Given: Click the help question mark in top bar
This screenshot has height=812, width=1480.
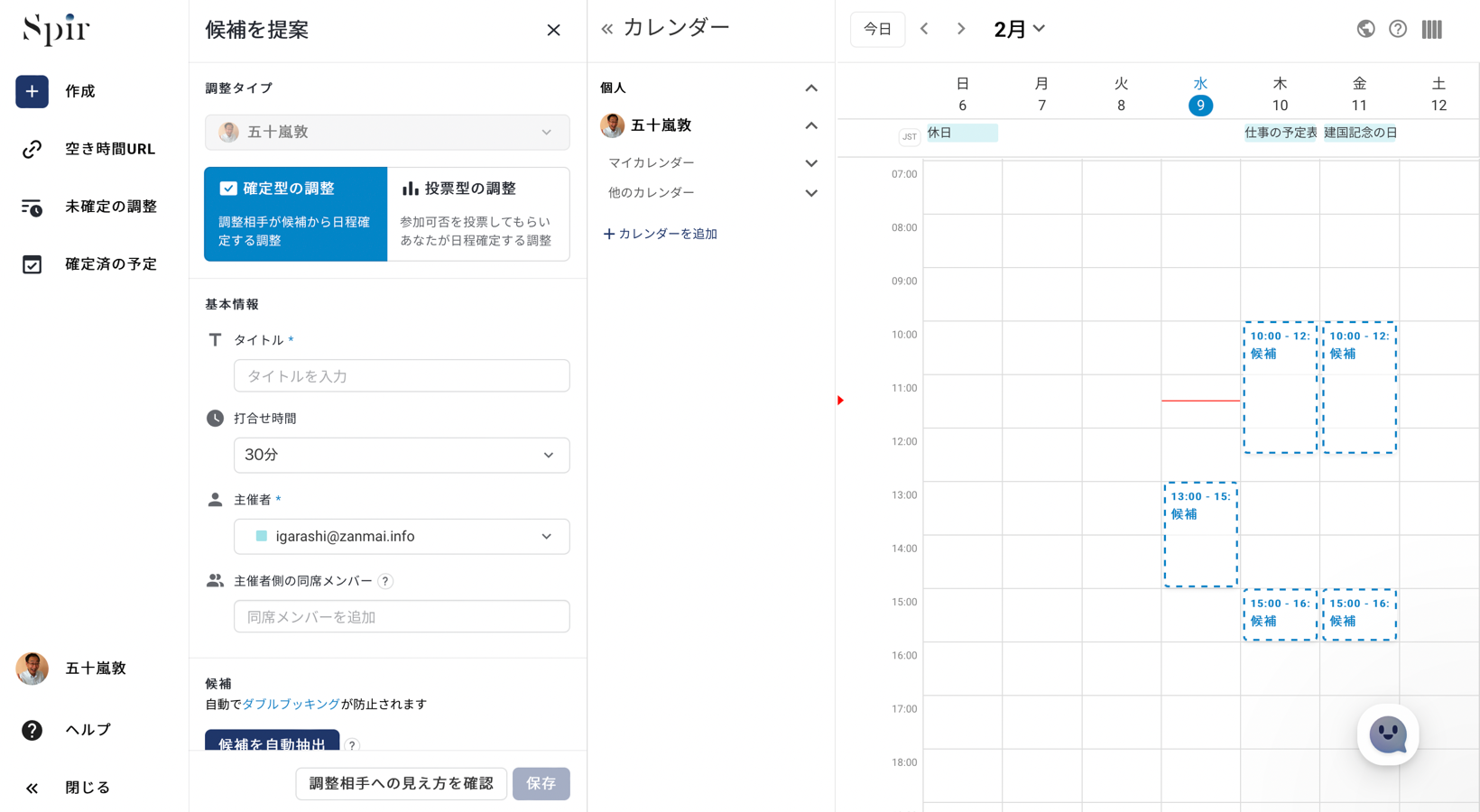Looking at the screenshot, I should coord(1398,29).
